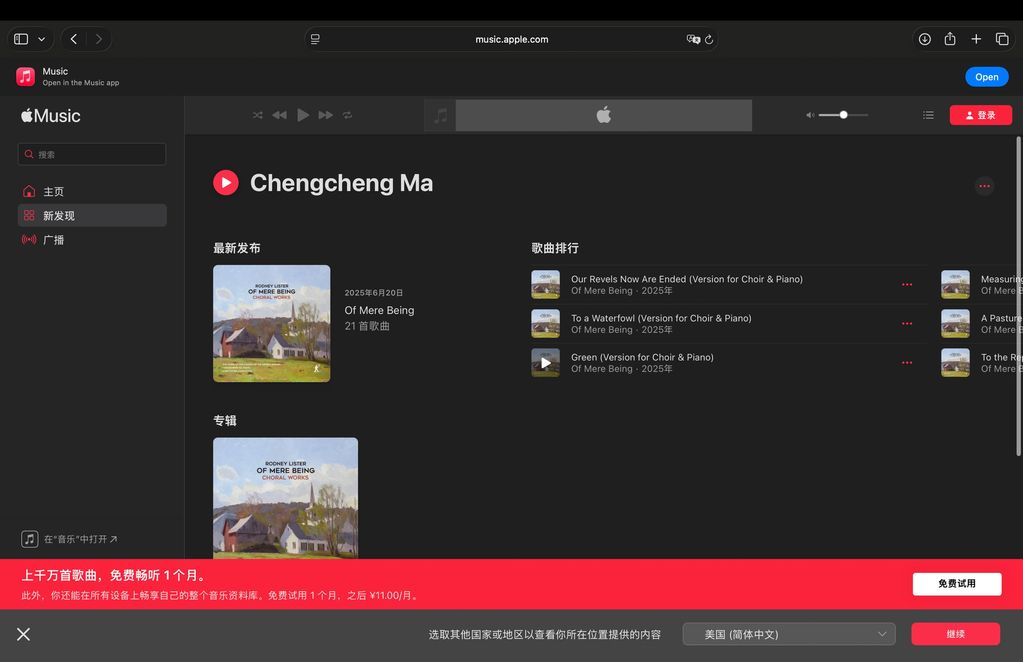Show more options for Green song
Image resolution: width=1023 pixels, height=662 pixels.
coord(907,363)
